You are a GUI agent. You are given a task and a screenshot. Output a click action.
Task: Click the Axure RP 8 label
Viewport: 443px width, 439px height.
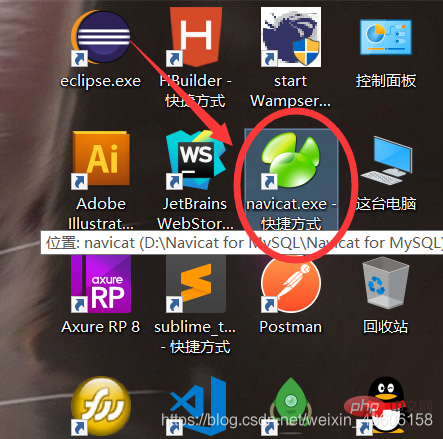100,327
